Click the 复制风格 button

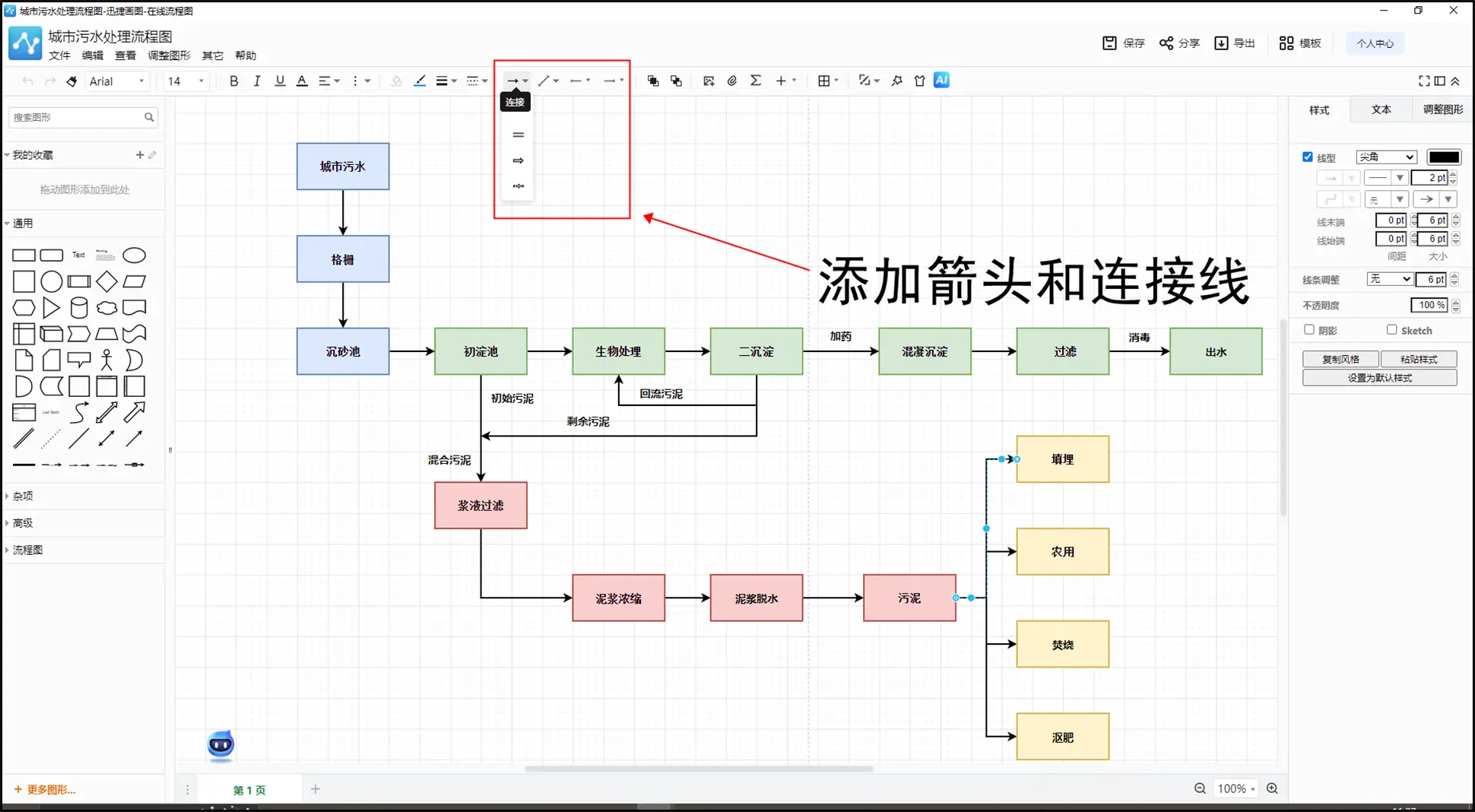tap(1340, 359)
